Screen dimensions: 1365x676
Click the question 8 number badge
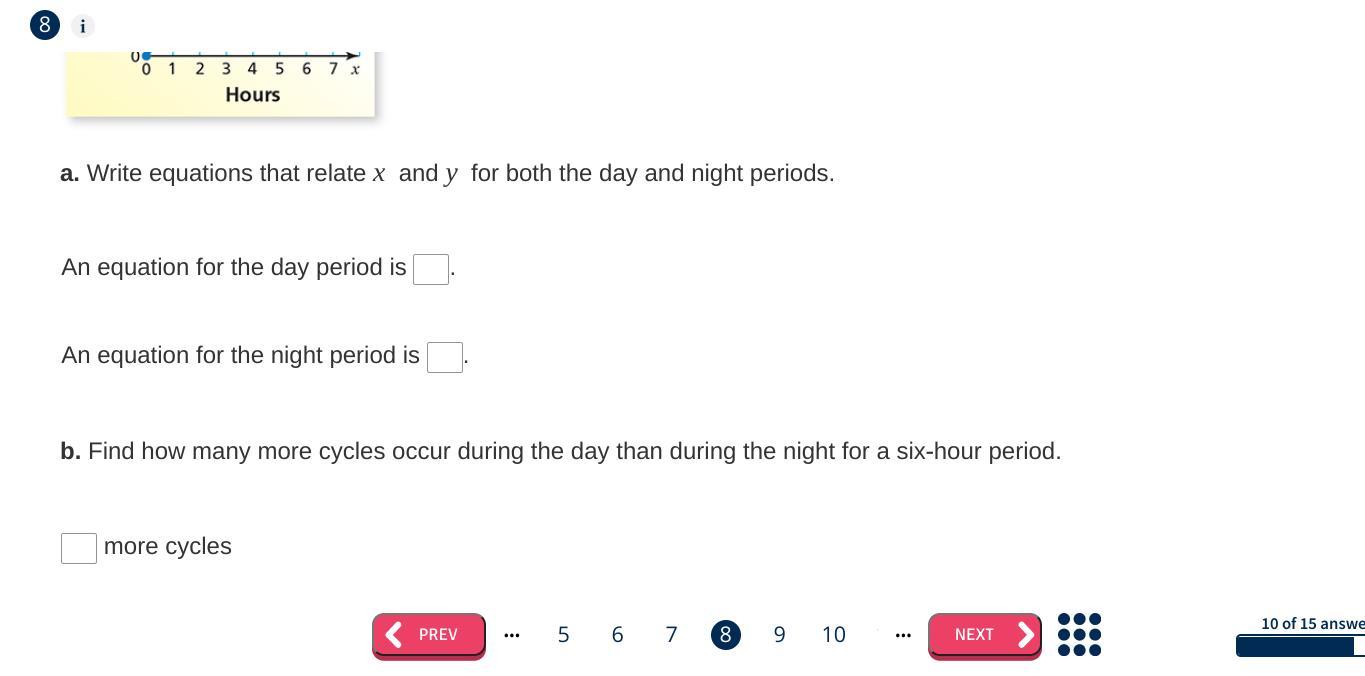coord(45,25)
